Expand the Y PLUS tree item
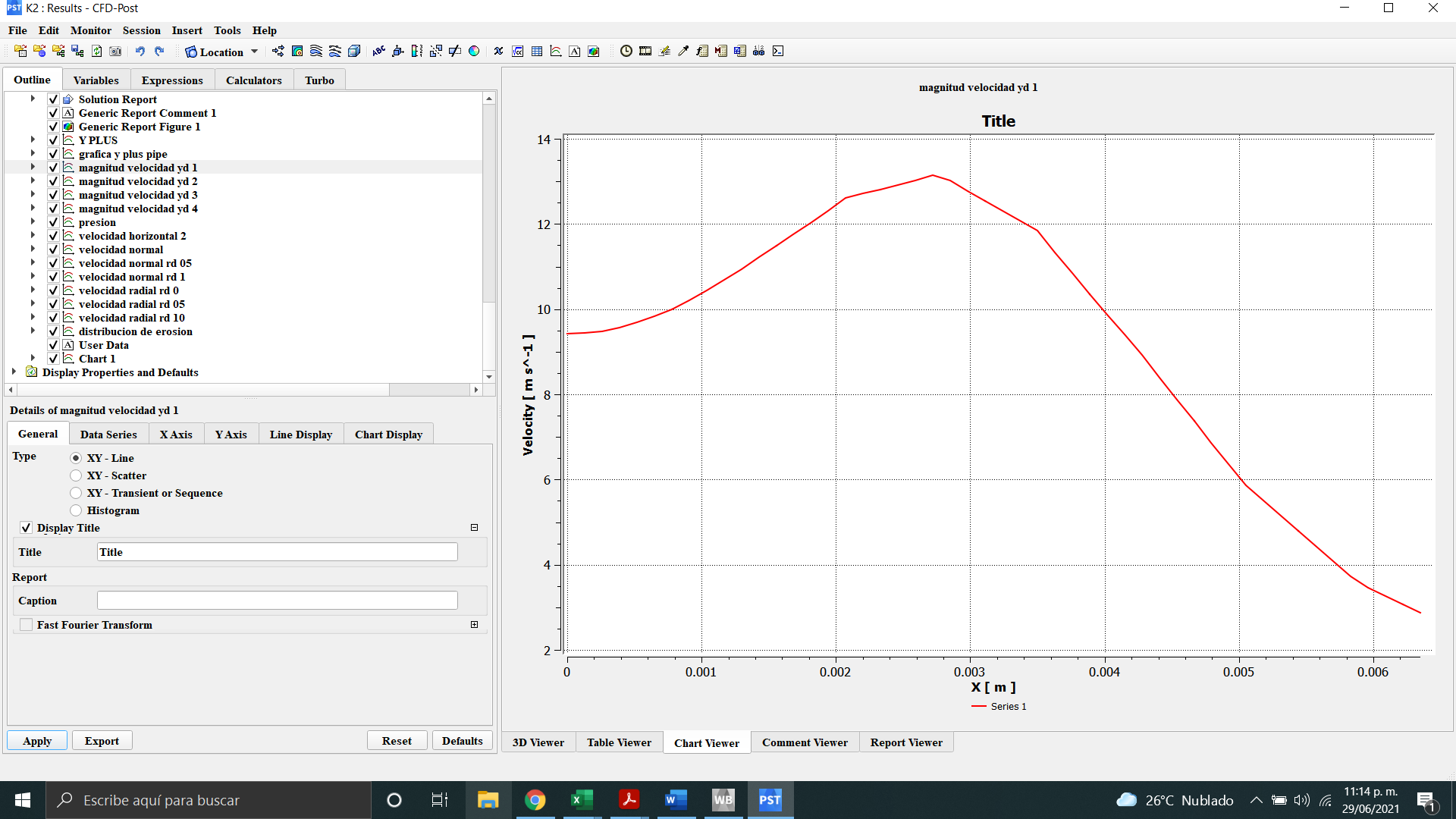 (33, 140)
